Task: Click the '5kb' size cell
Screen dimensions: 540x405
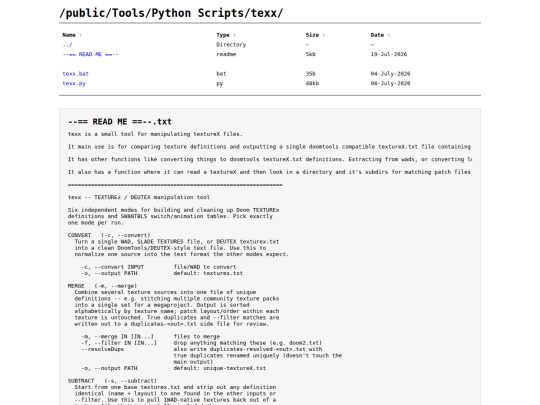Action: 310,54
